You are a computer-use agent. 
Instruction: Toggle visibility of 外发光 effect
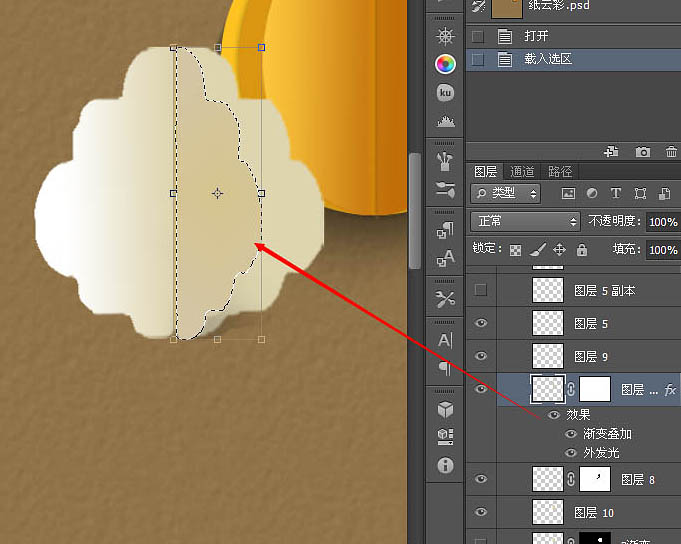tap(571, 453)
